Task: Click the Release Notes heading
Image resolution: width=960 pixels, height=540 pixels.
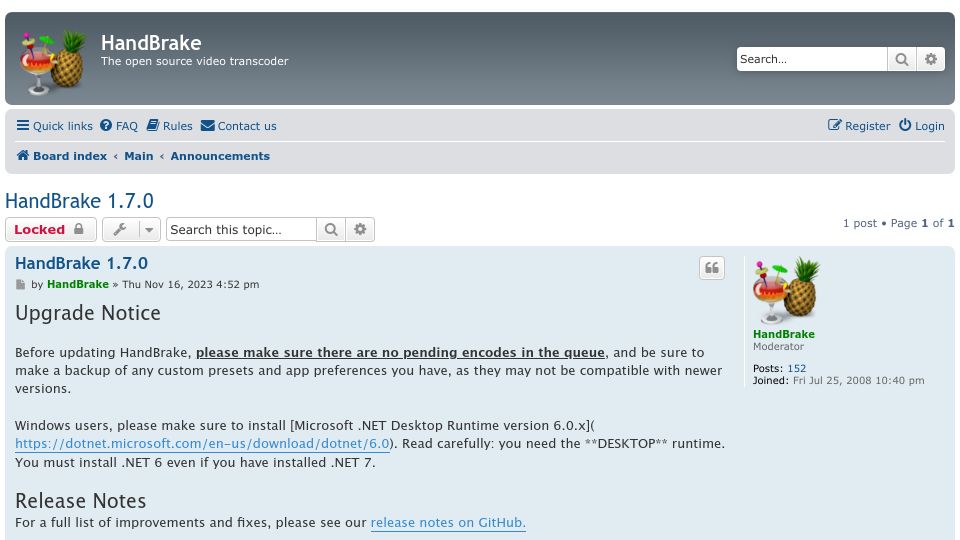Action: [x=80, y=501]
